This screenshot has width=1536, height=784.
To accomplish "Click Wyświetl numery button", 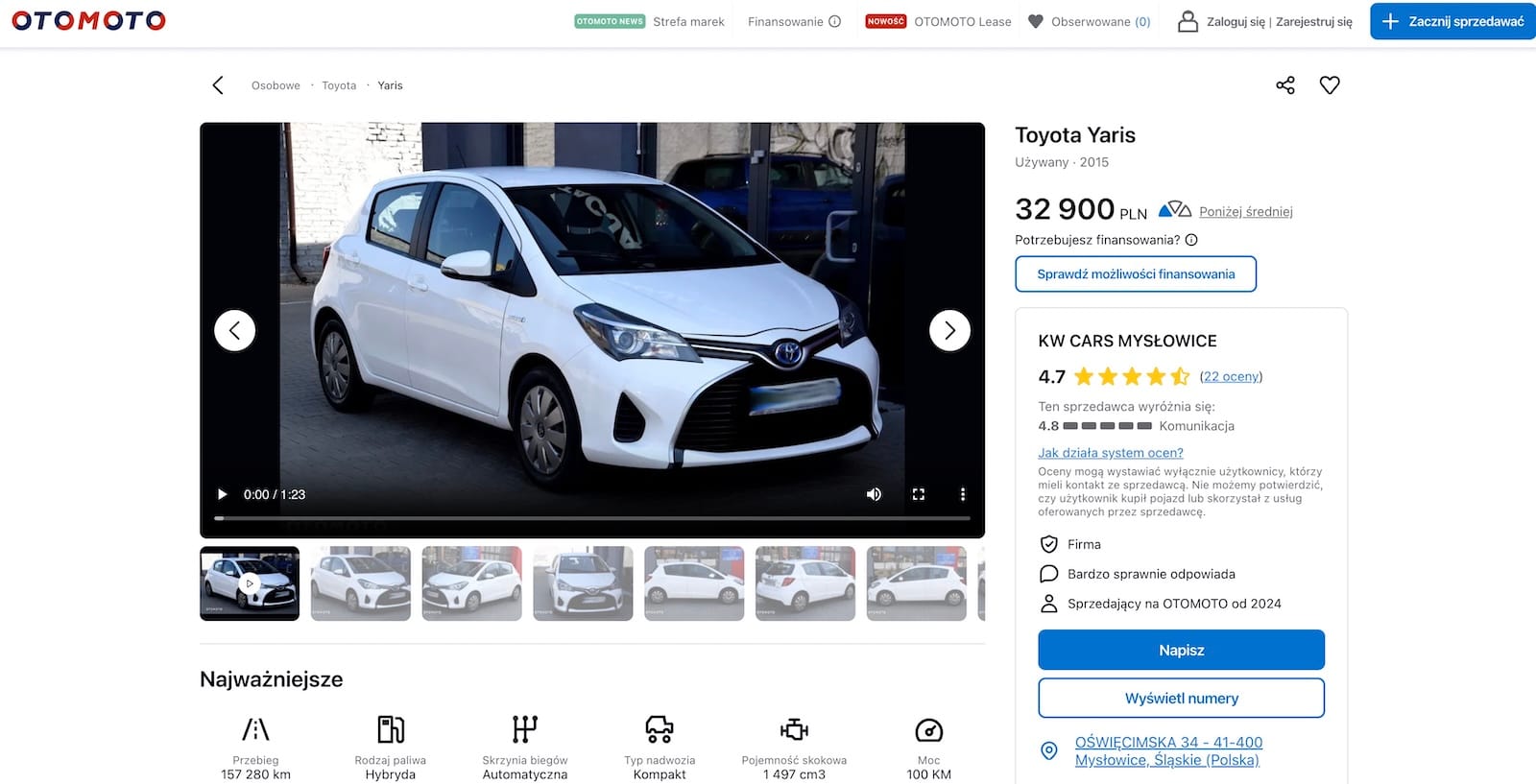I will 1181,698.
